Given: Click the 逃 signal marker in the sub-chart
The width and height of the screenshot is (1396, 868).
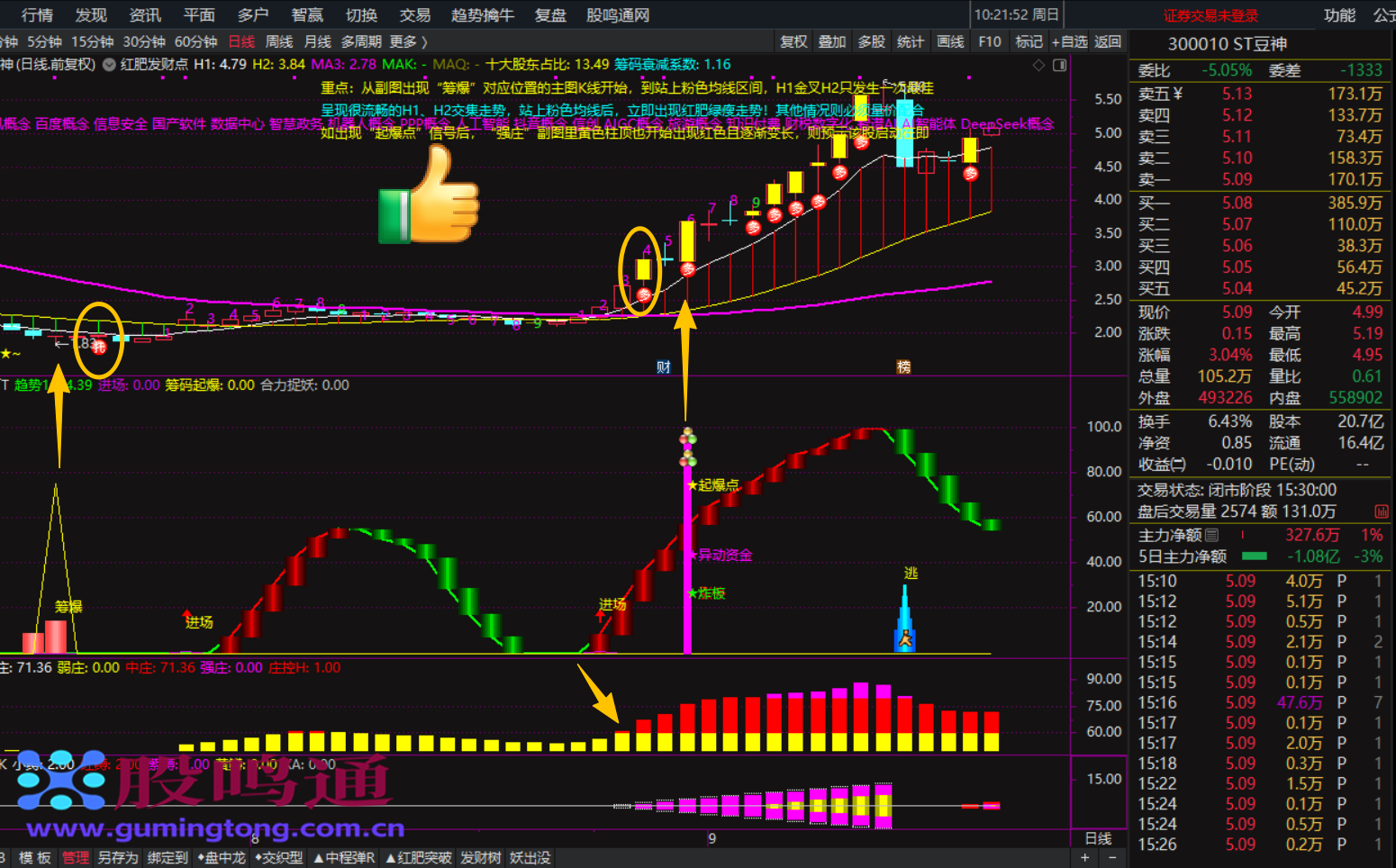Looking at the screenshot, I should point(911,574).
